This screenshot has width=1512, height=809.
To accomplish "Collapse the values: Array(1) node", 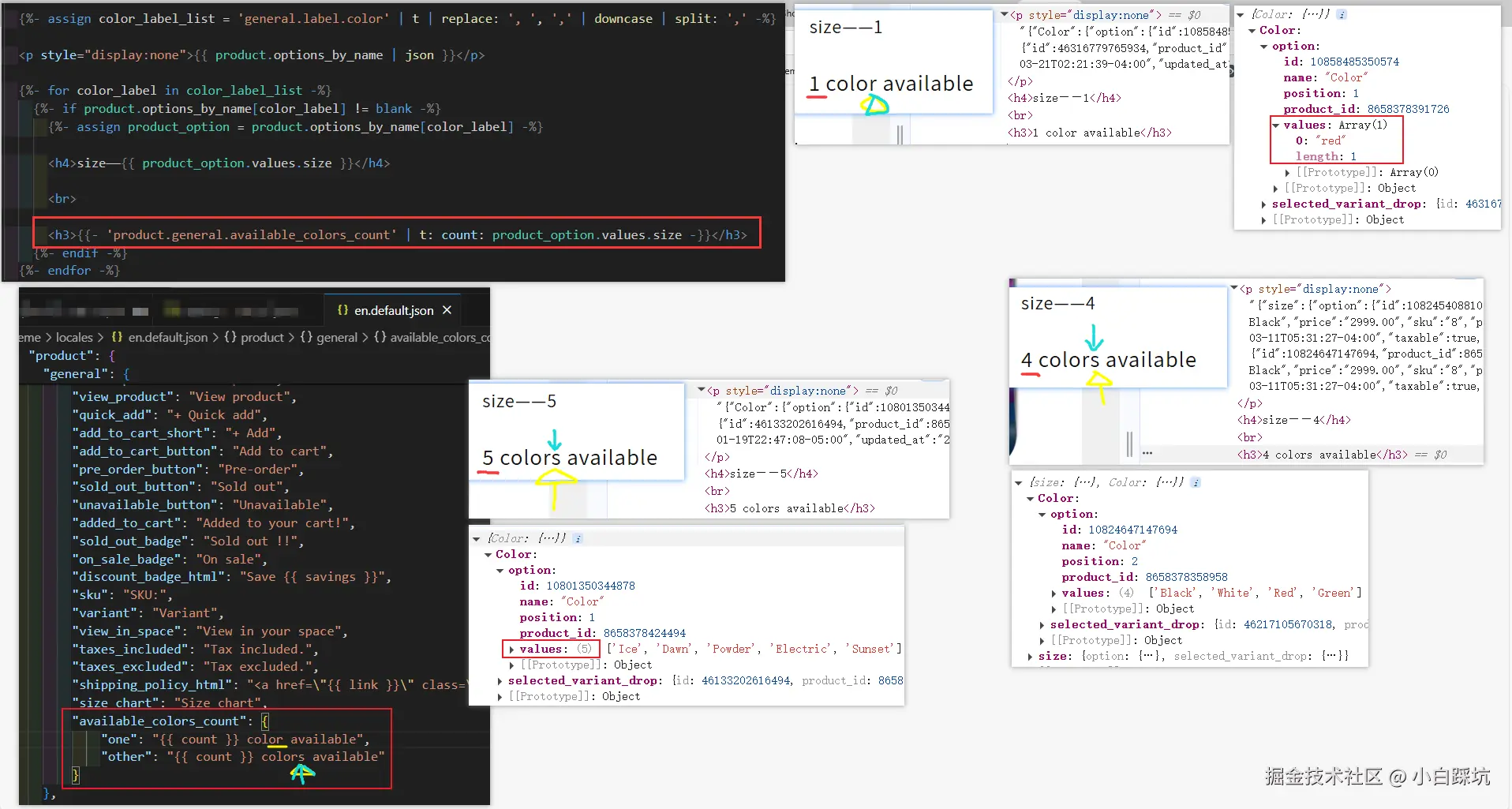I will click(1275, 125).
